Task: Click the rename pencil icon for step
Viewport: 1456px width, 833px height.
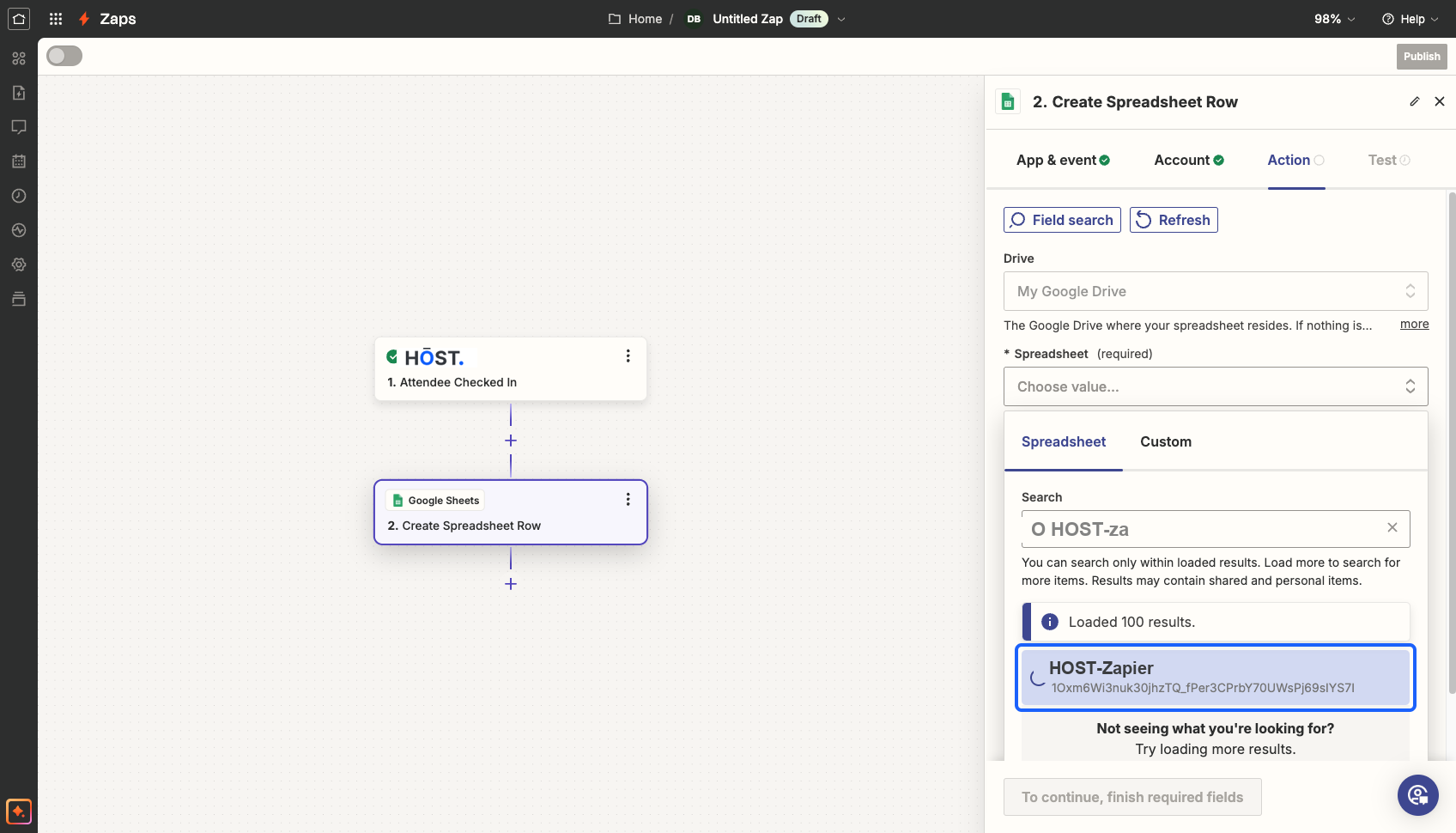Action: (1415, 101)
